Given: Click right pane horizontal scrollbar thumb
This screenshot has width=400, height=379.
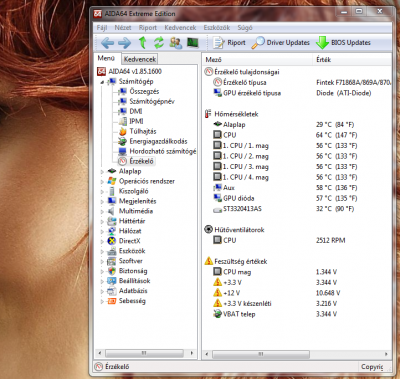Looking at the screenshot, I should [x=261, y=354].
